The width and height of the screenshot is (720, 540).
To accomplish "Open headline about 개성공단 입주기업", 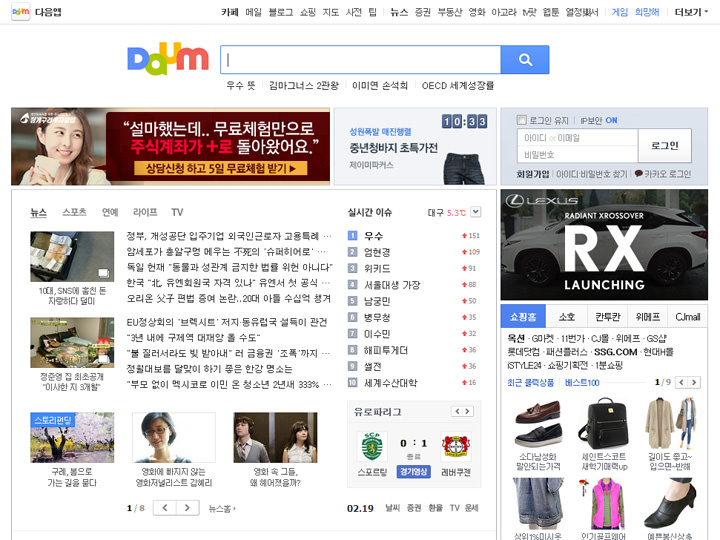I will [229, 236].
